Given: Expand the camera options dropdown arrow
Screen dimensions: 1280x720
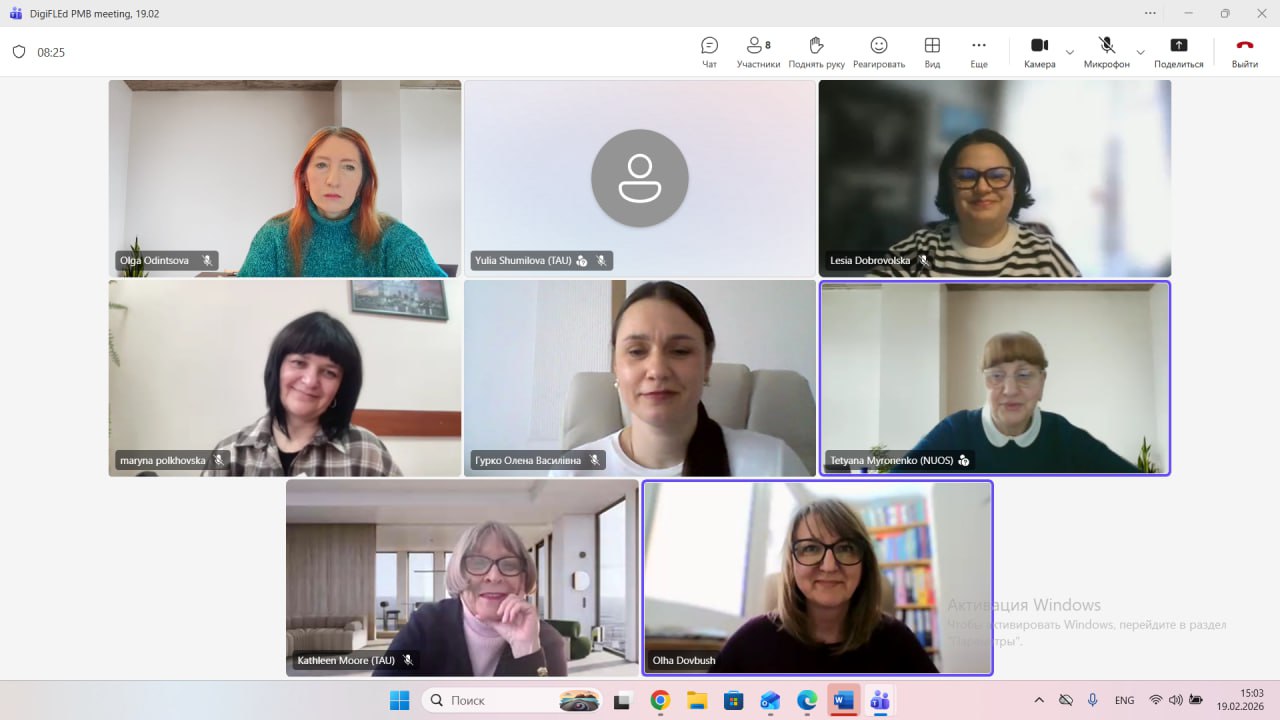Looking at the screenshot, I should coord(1070,52).
